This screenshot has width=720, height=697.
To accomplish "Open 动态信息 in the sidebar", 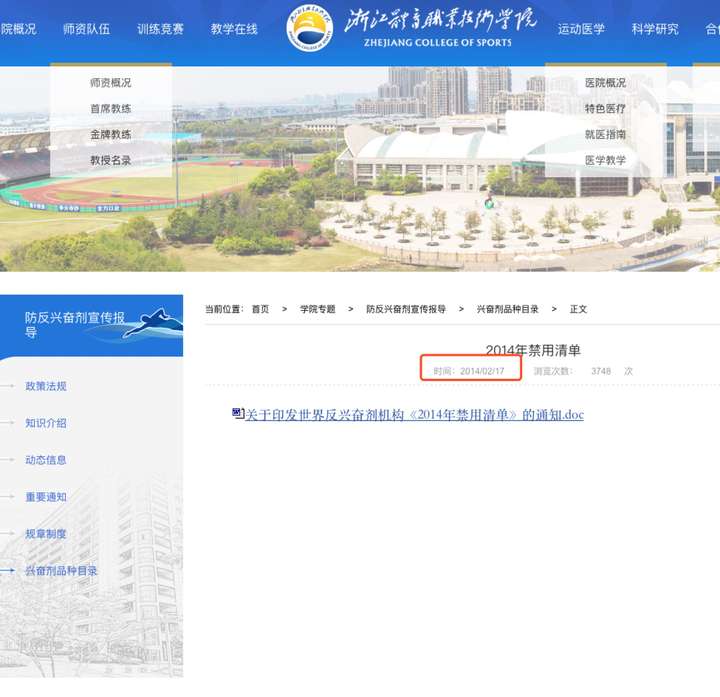I will click(x=46, y=460).
